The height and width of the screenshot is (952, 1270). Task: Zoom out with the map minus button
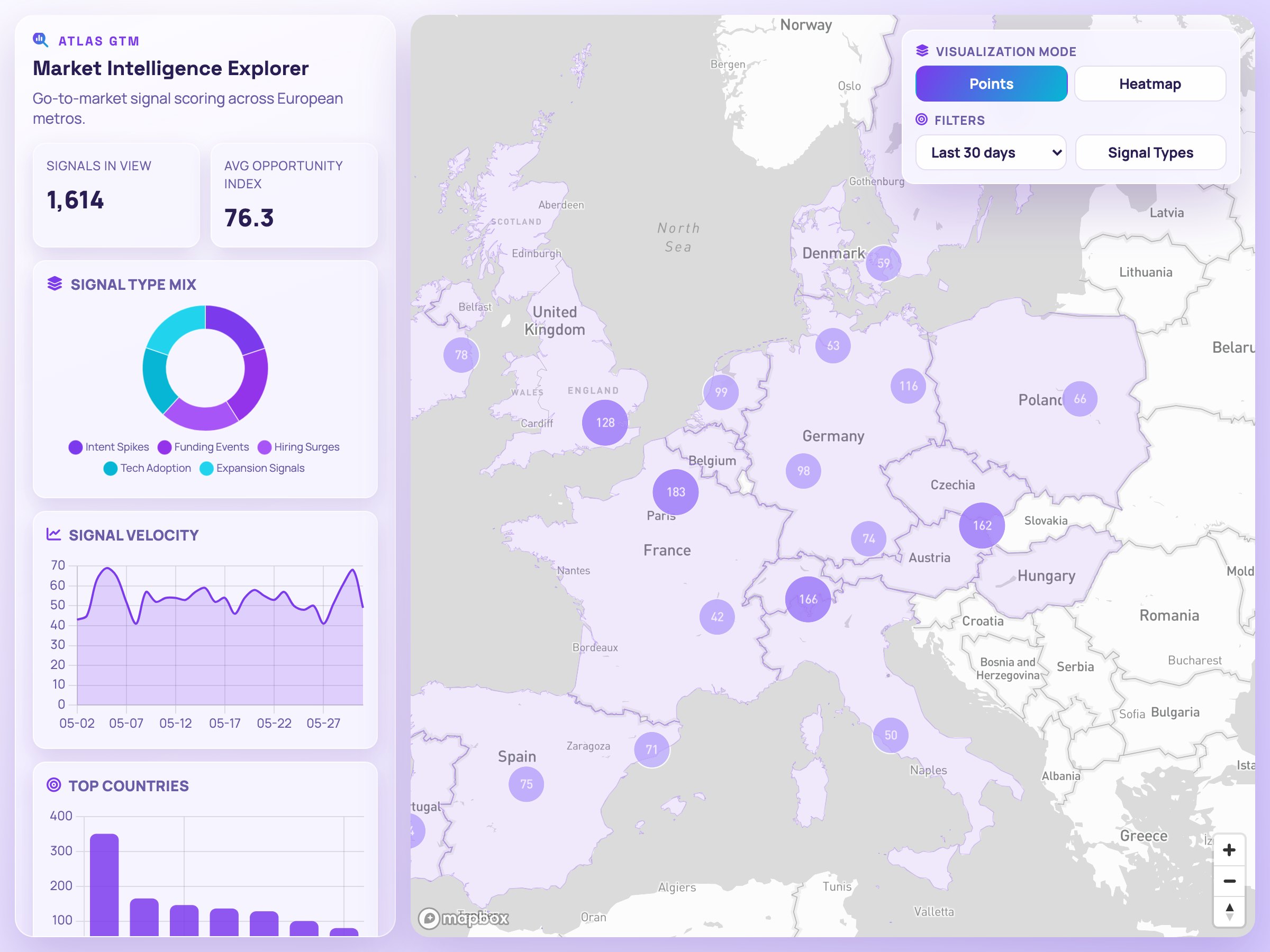(x=1229, y=880)
